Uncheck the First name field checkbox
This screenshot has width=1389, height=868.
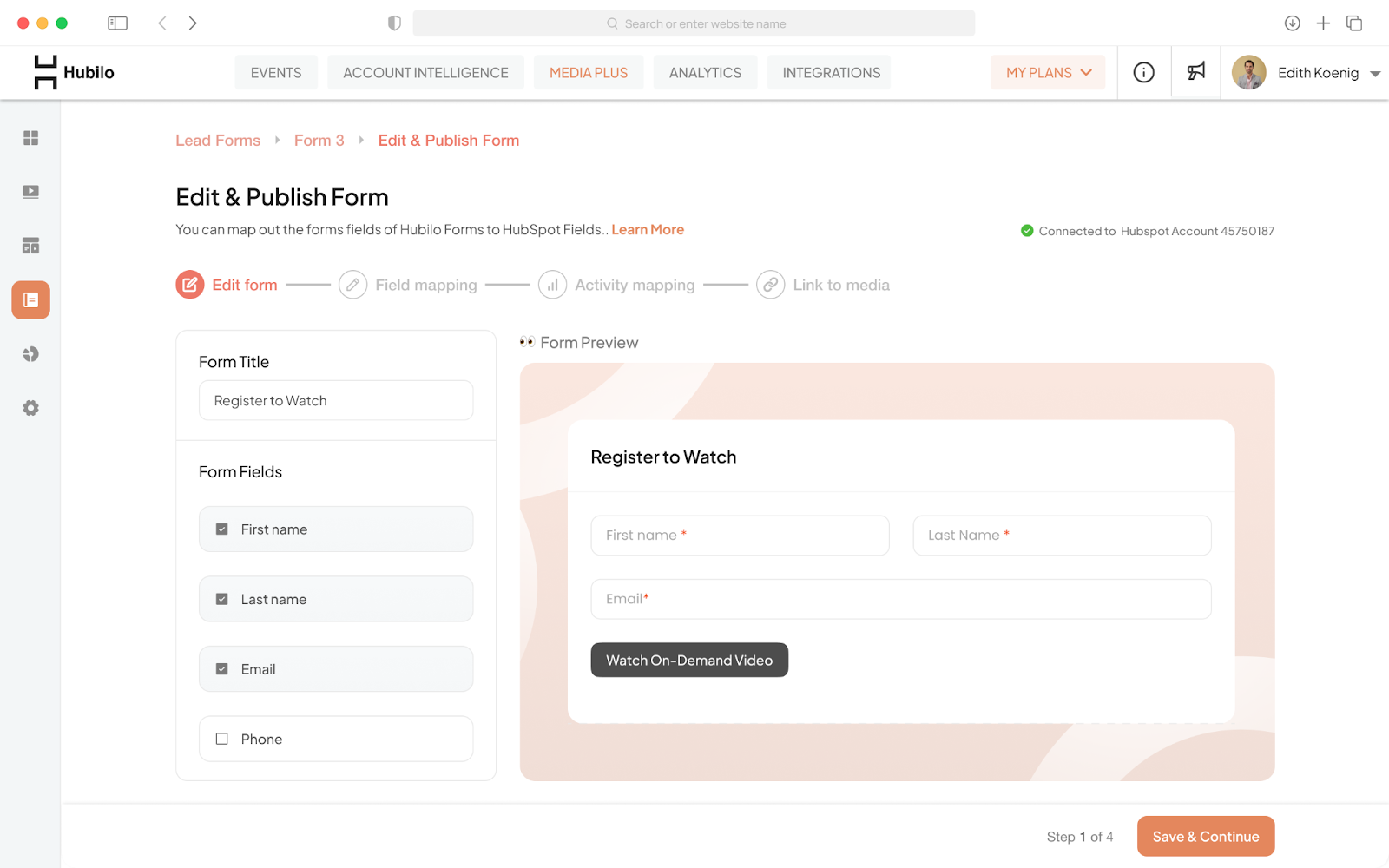[x=222, y=529]
